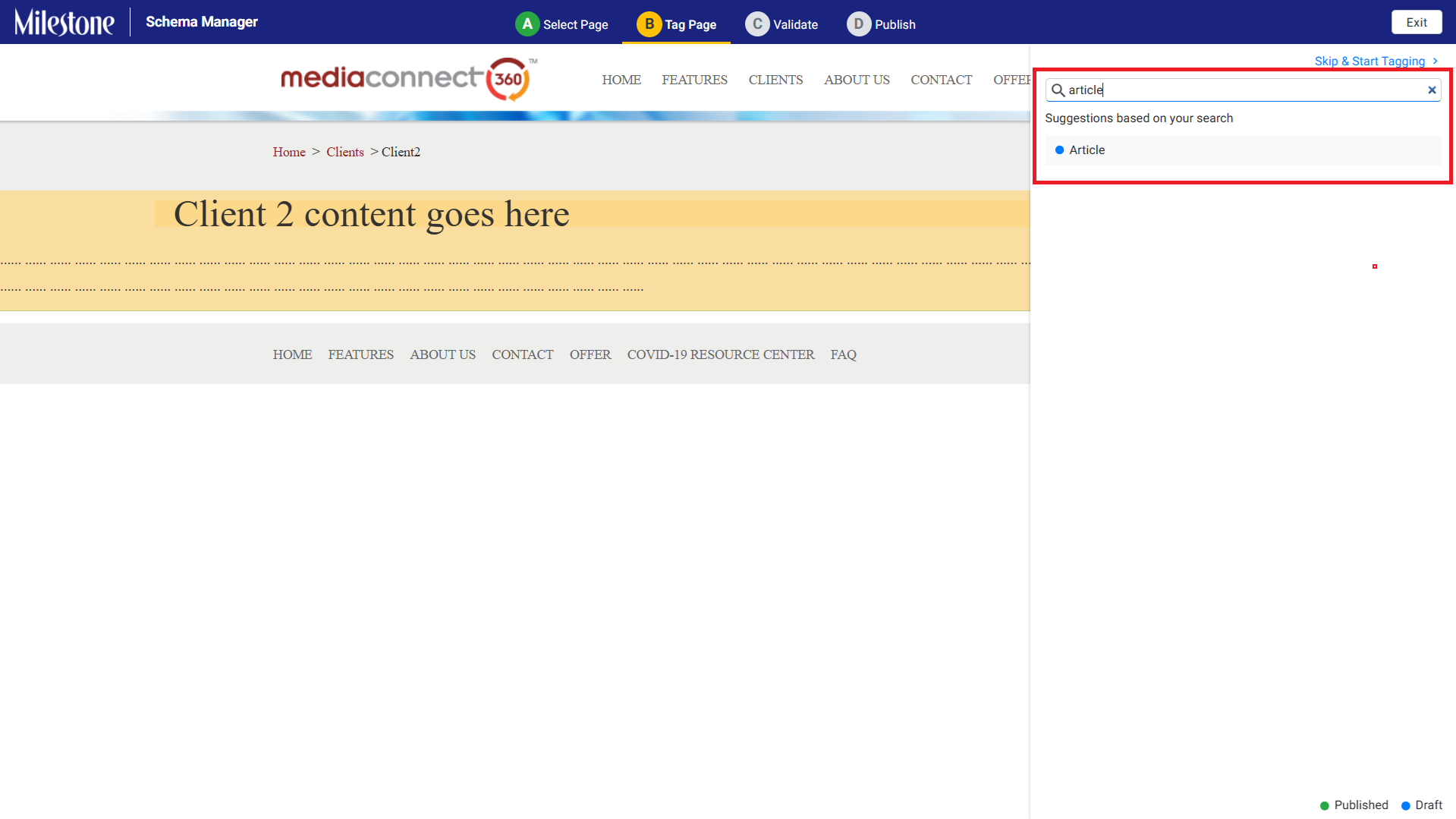Click the blue dot beside Article
This screenshot has width=1456, height=819.
pyautogui.click(x=1059, y=150)
